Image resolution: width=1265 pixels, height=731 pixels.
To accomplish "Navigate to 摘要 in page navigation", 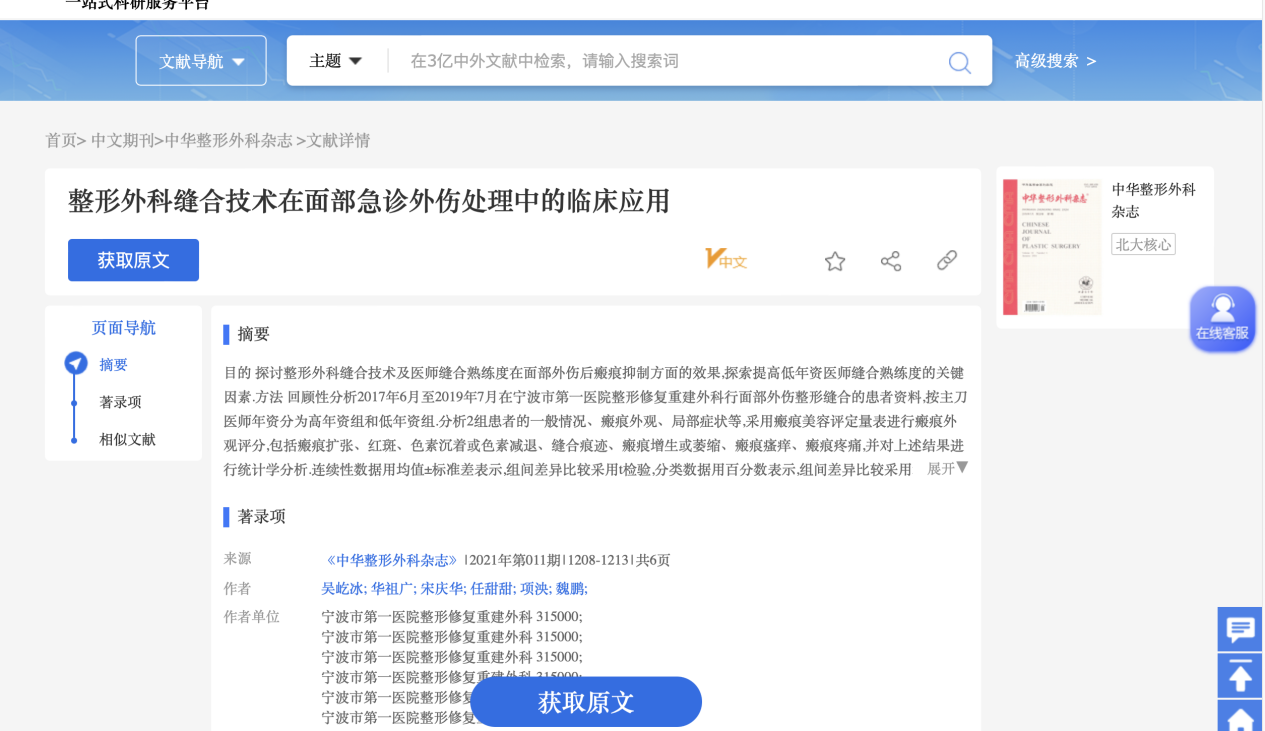I will click(x=114, y=365).
